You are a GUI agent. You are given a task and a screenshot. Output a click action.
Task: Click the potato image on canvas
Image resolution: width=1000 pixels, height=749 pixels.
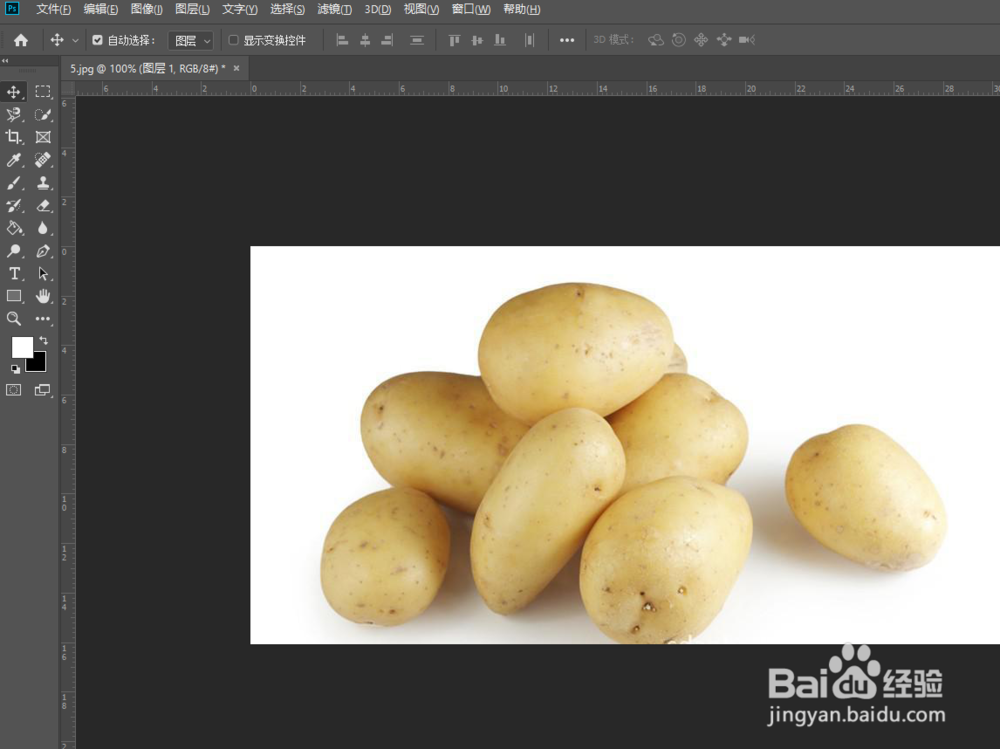coord(625,445)
